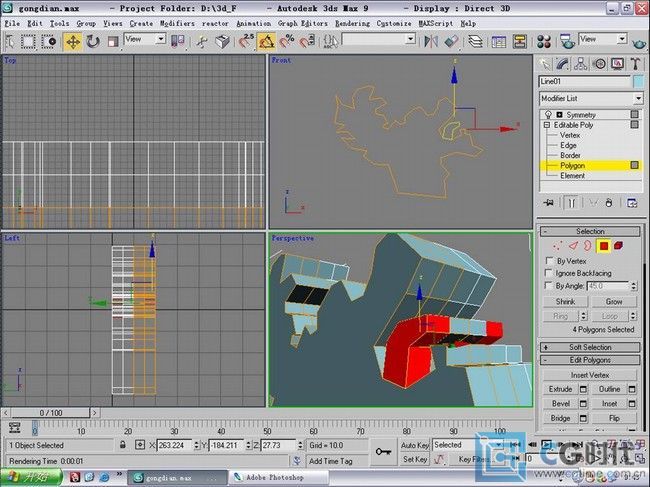This screenshot has height=487, width=650.
Task: Toggle the Set Key button
Action: tap(414, 459)
